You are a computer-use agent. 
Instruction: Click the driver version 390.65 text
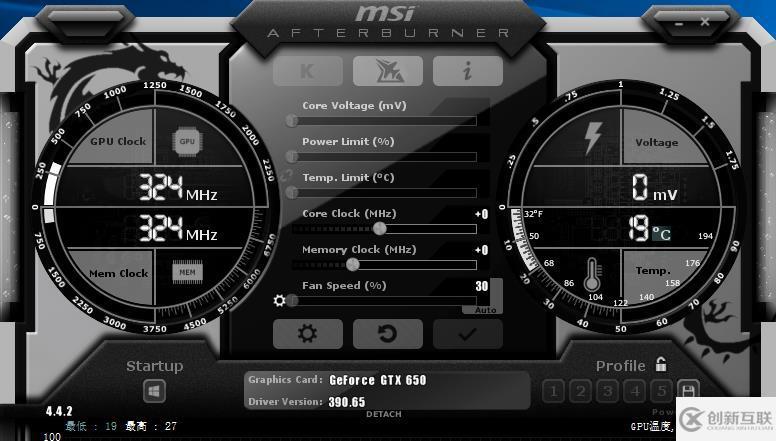pos(347,402)
